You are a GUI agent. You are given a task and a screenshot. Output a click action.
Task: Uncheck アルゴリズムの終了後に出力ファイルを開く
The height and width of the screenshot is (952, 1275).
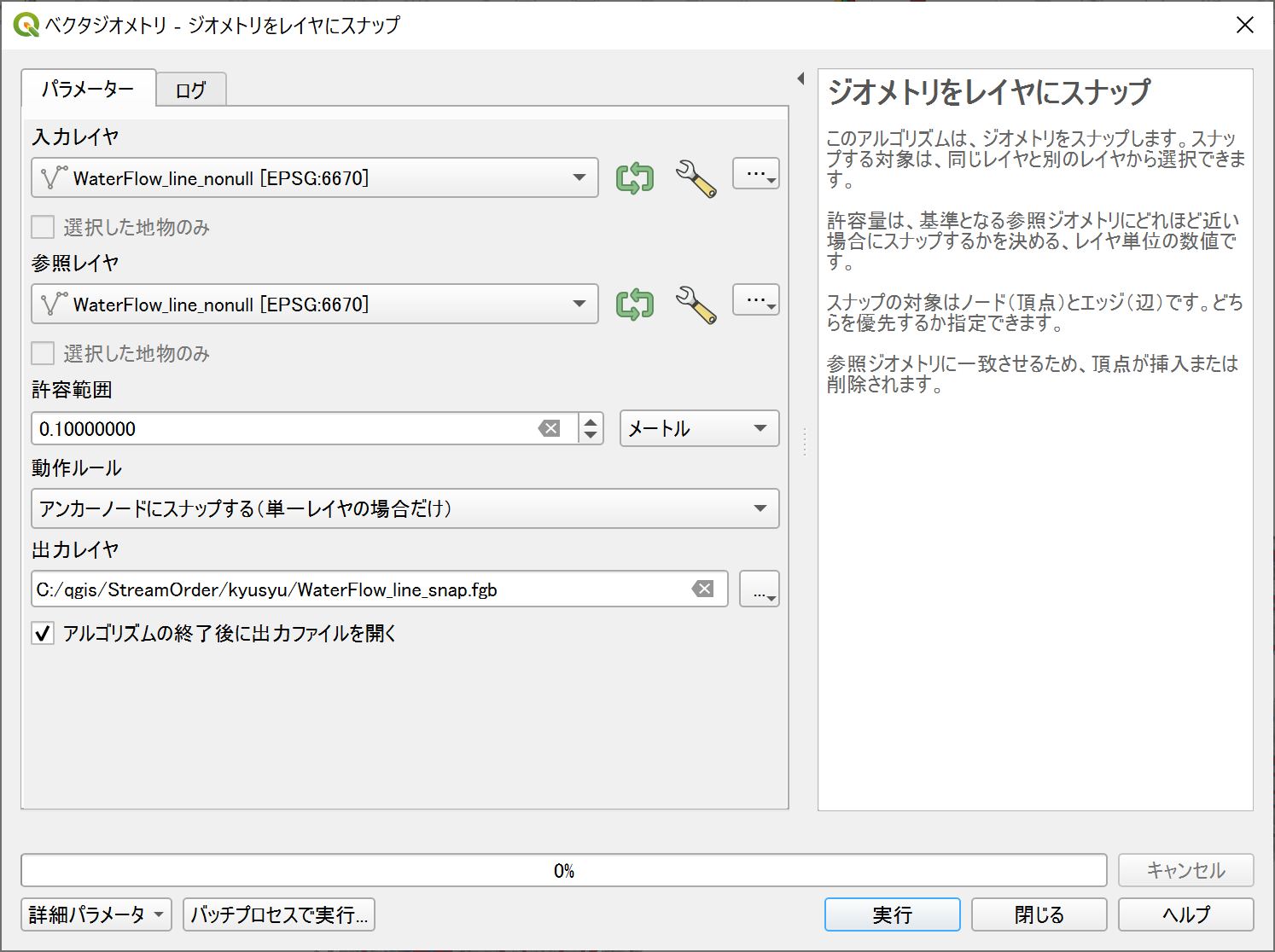[x=43, y=633]
